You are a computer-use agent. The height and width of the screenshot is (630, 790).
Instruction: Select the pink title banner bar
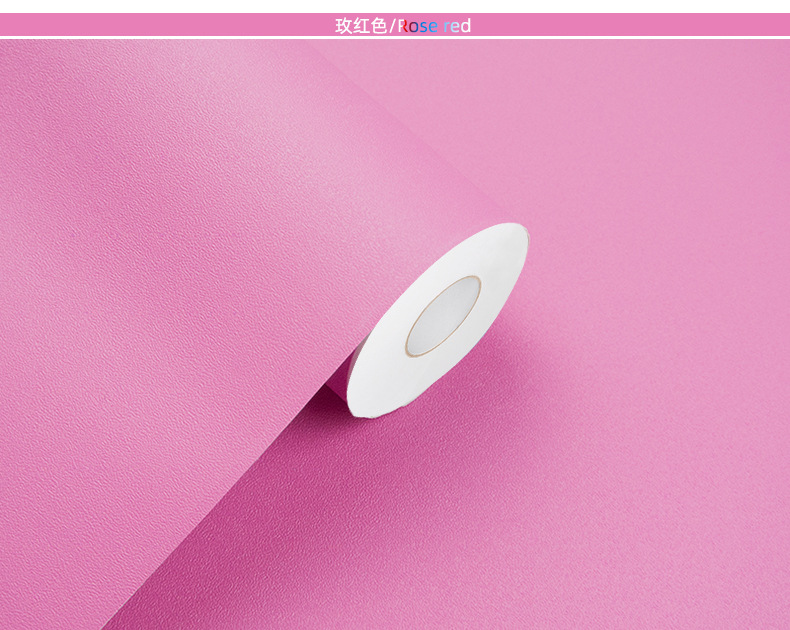(x=395, y=25)
